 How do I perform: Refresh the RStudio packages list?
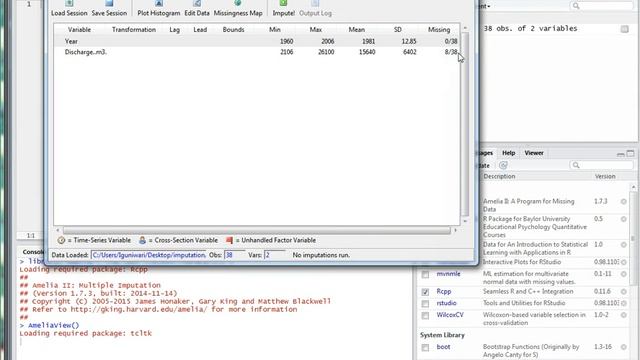coord(503,165)
